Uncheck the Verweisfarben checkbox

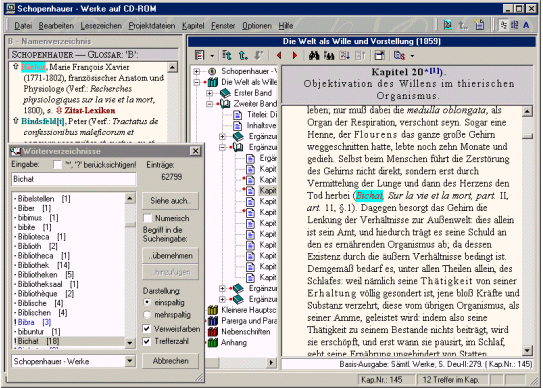(x=147, y=328)
